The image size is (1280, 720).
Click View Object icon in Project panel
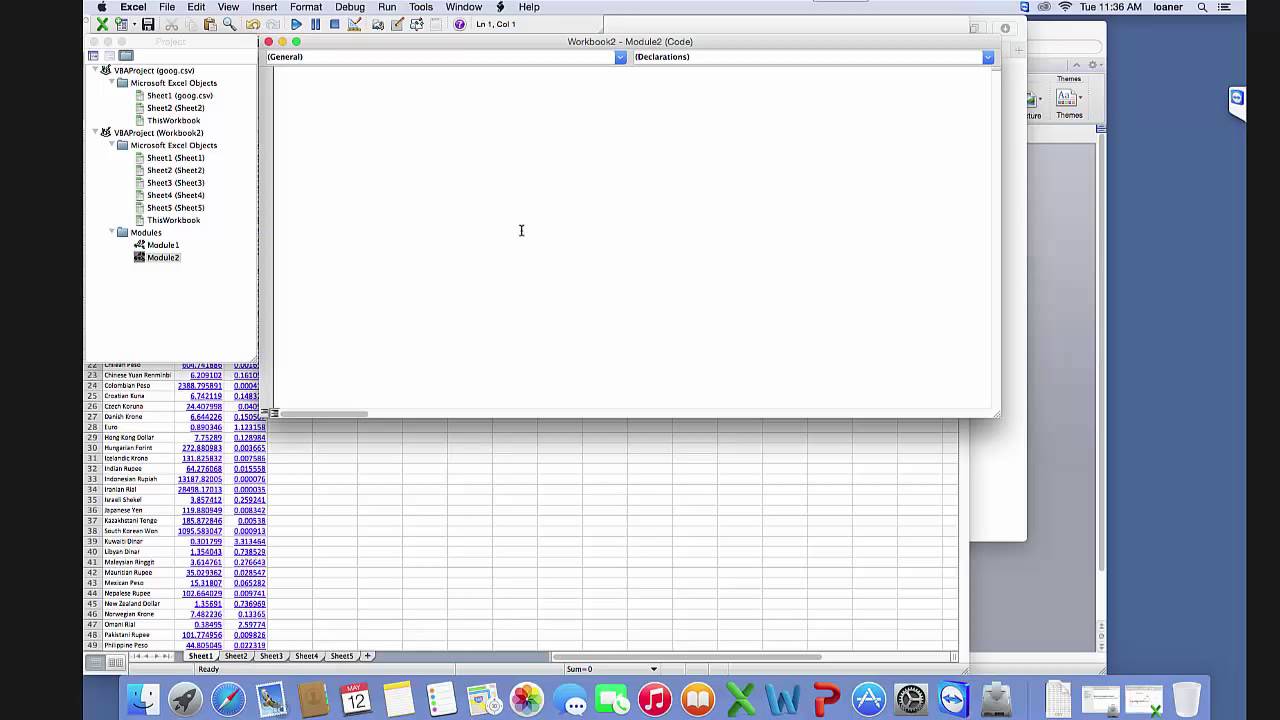pos(109,56)
